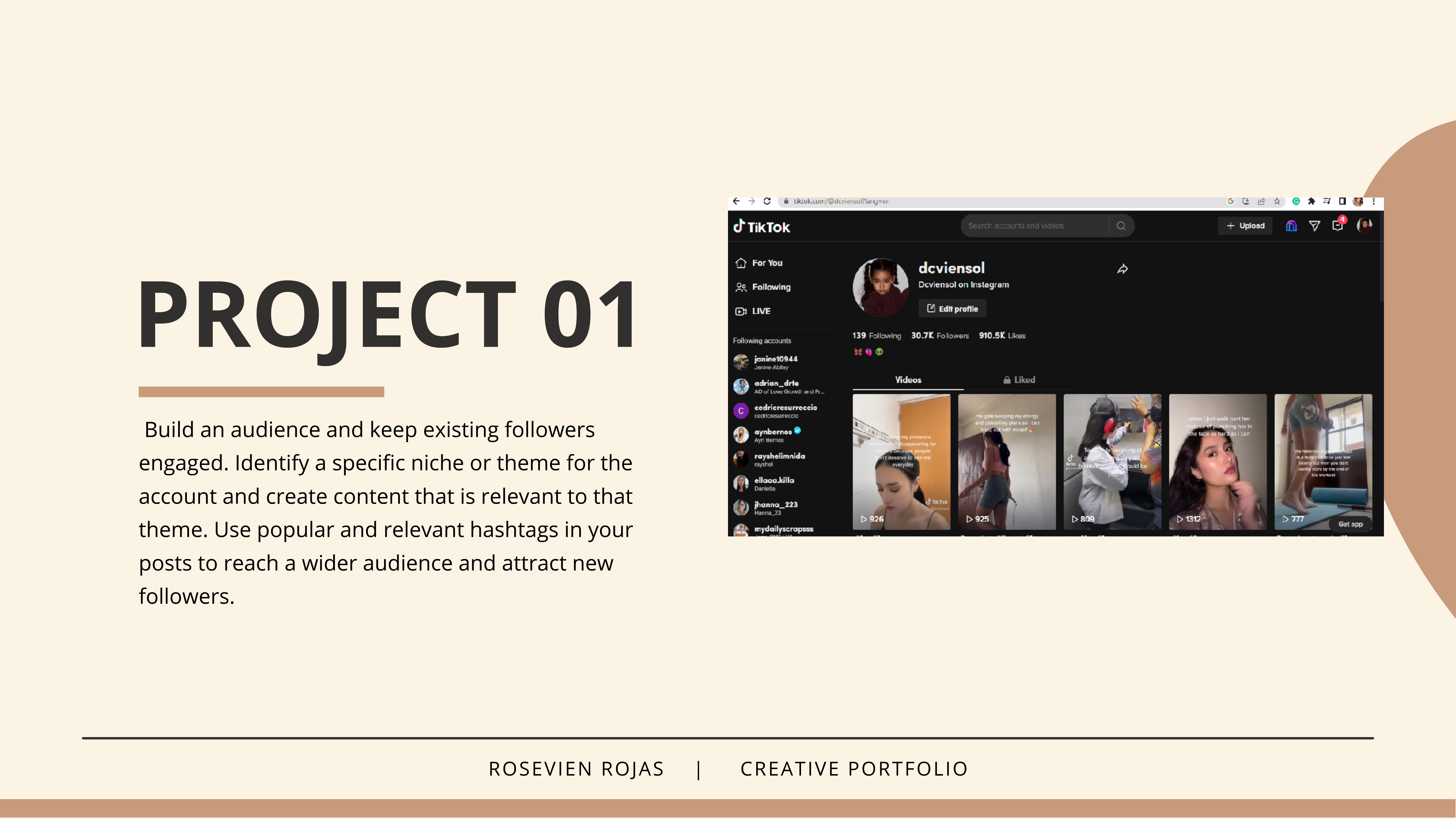Reload the page with the browser refresh icon
Image resolution: width=1456 pixels, height=819 pixels.
(767, 201)
